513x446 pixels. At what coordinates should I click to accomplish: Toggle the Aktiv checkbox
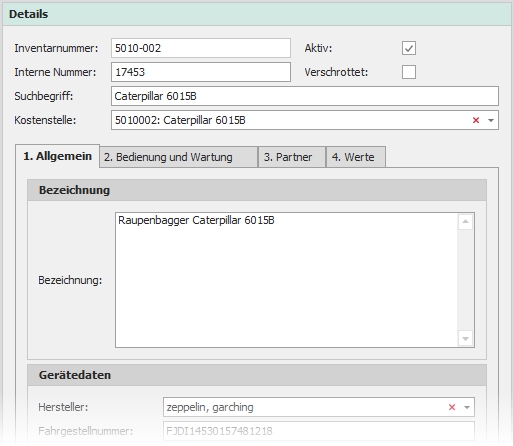click(x=409, y=48)
